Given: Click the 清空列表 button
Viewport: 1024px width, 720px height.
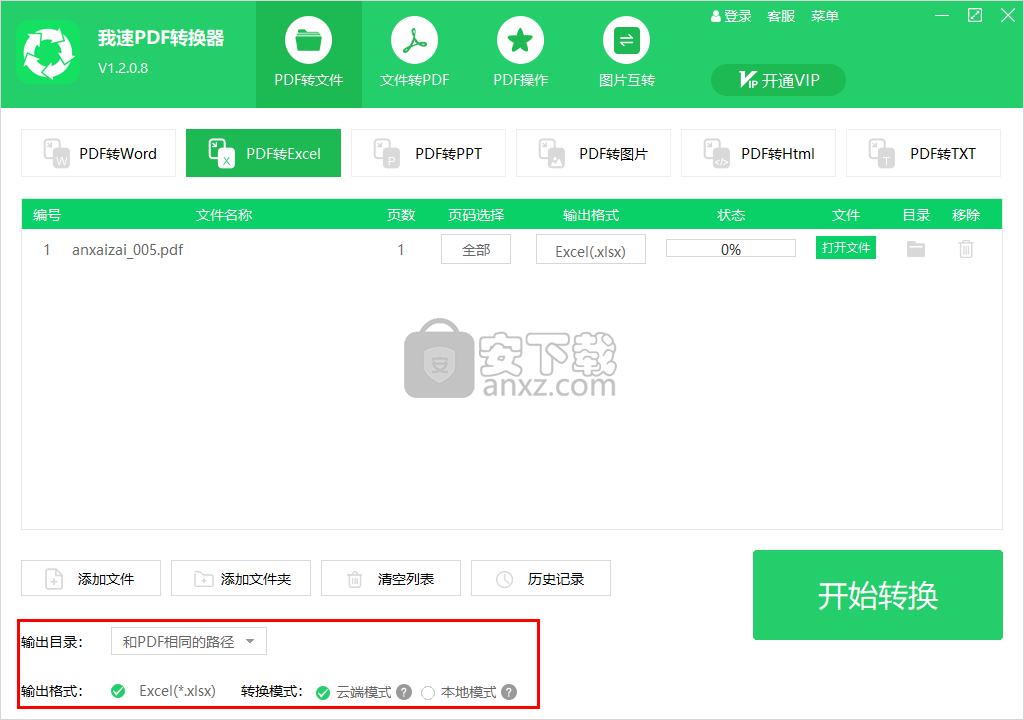Looking at the screenshot, I should [x=391, y=578].
